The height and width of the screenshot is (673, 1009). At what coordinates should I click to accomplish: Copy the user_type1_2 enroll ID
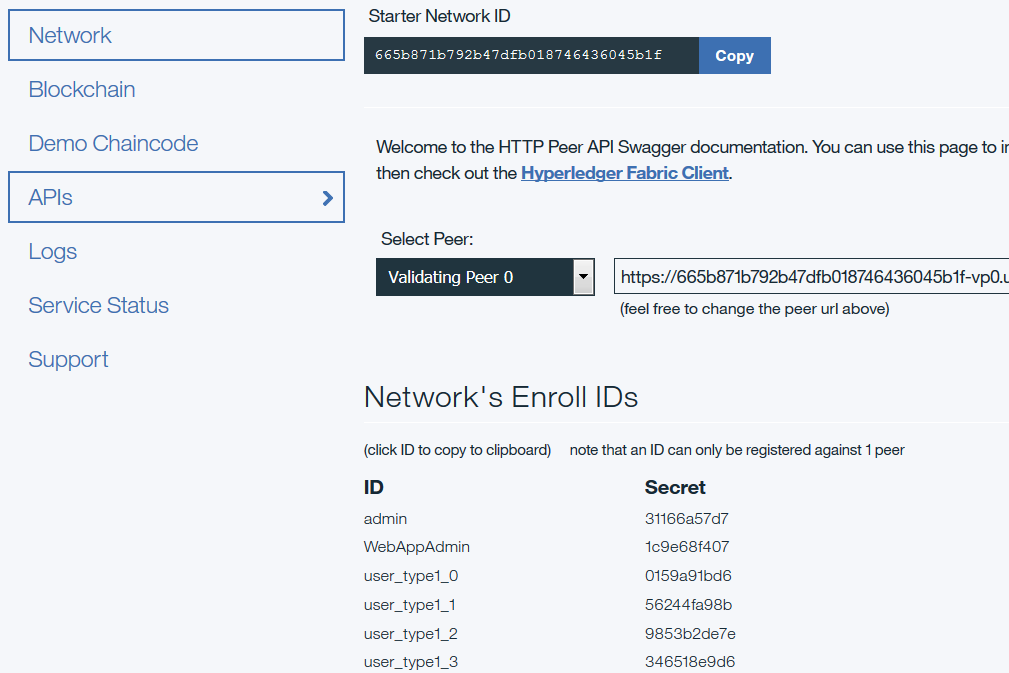(x=411, y=632)
